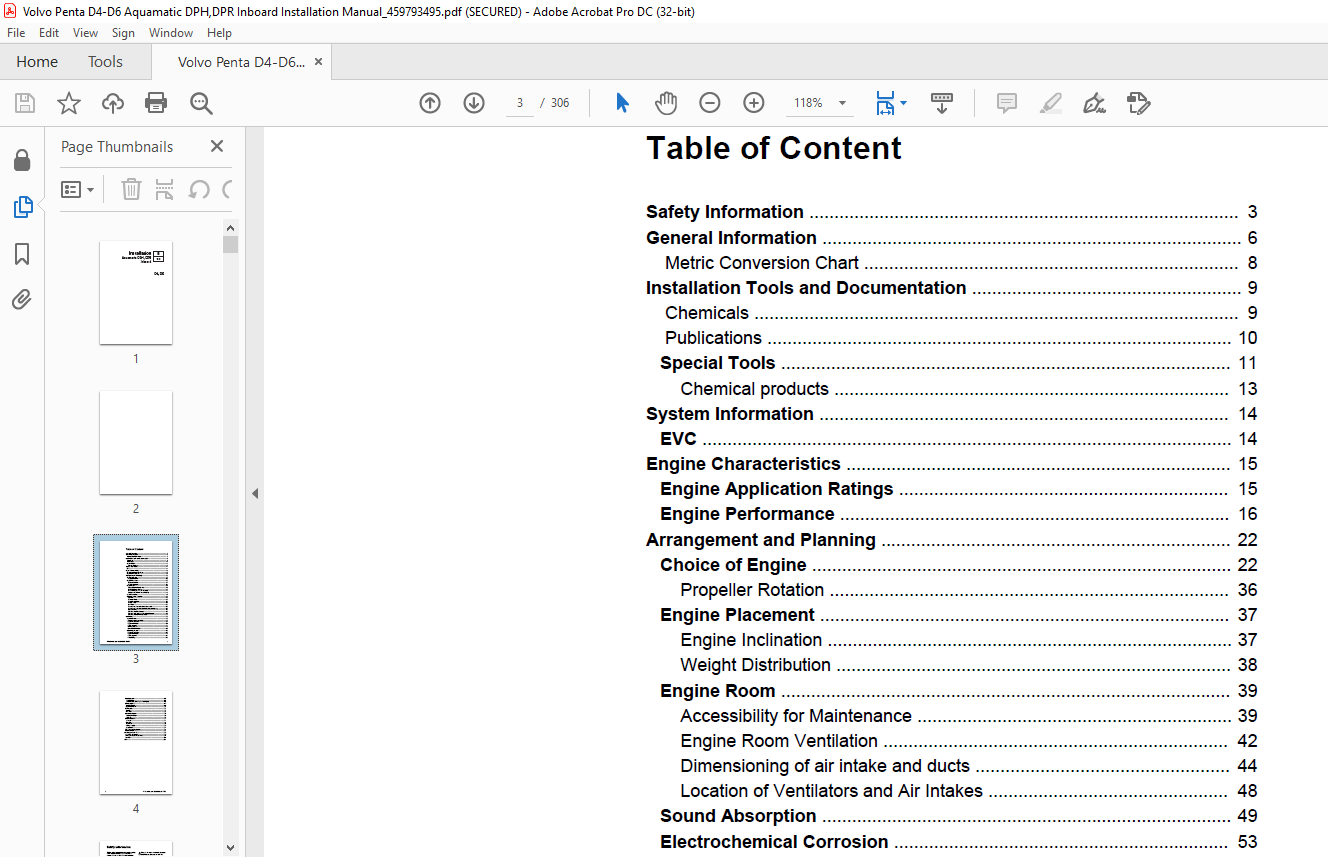
Task: Select page 1 thumbnail
Action: [x=136, y=292]
